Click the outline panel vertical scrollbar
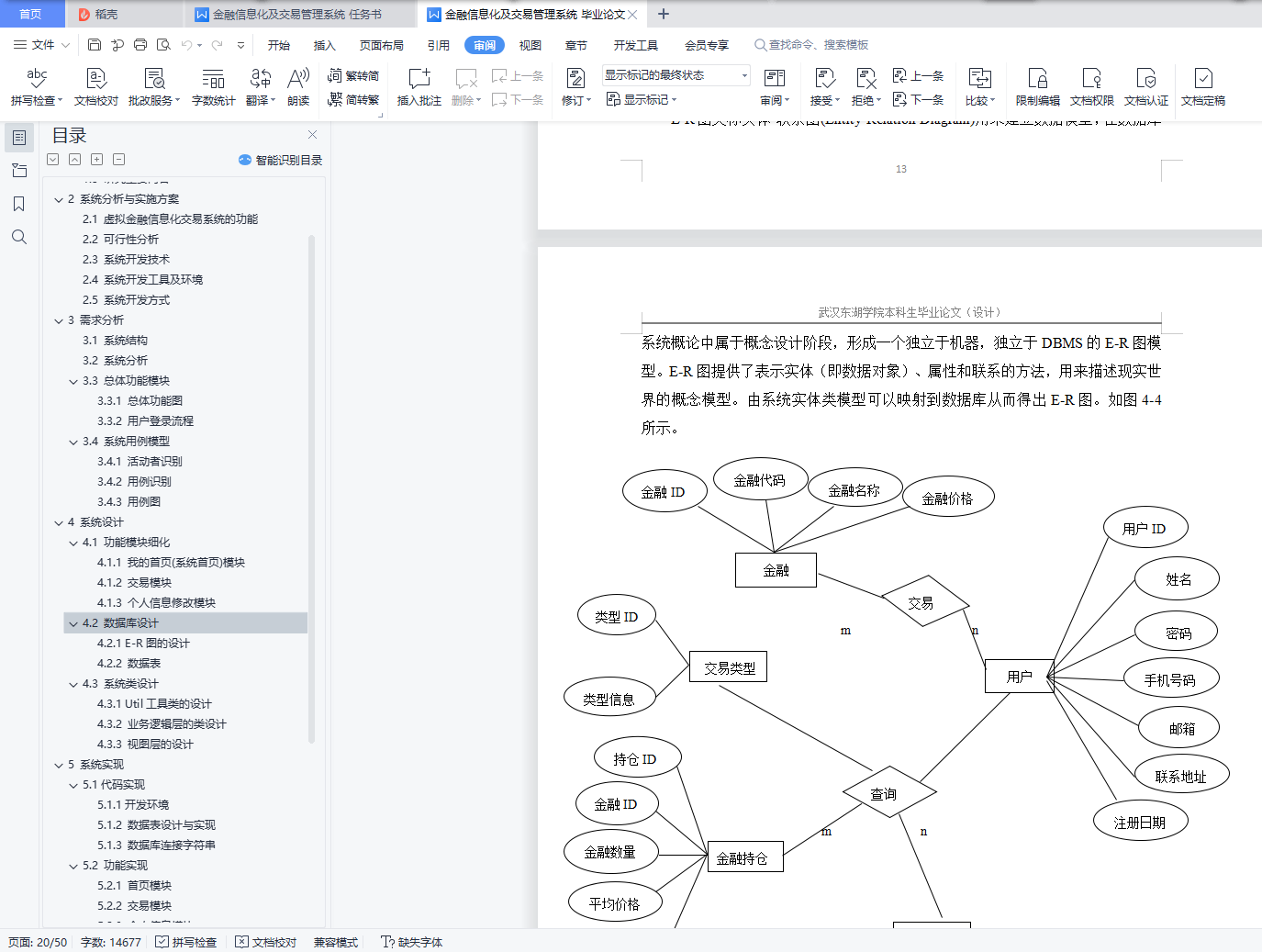This screenshot has height=952, width=1262. click(x=311, y=488)
